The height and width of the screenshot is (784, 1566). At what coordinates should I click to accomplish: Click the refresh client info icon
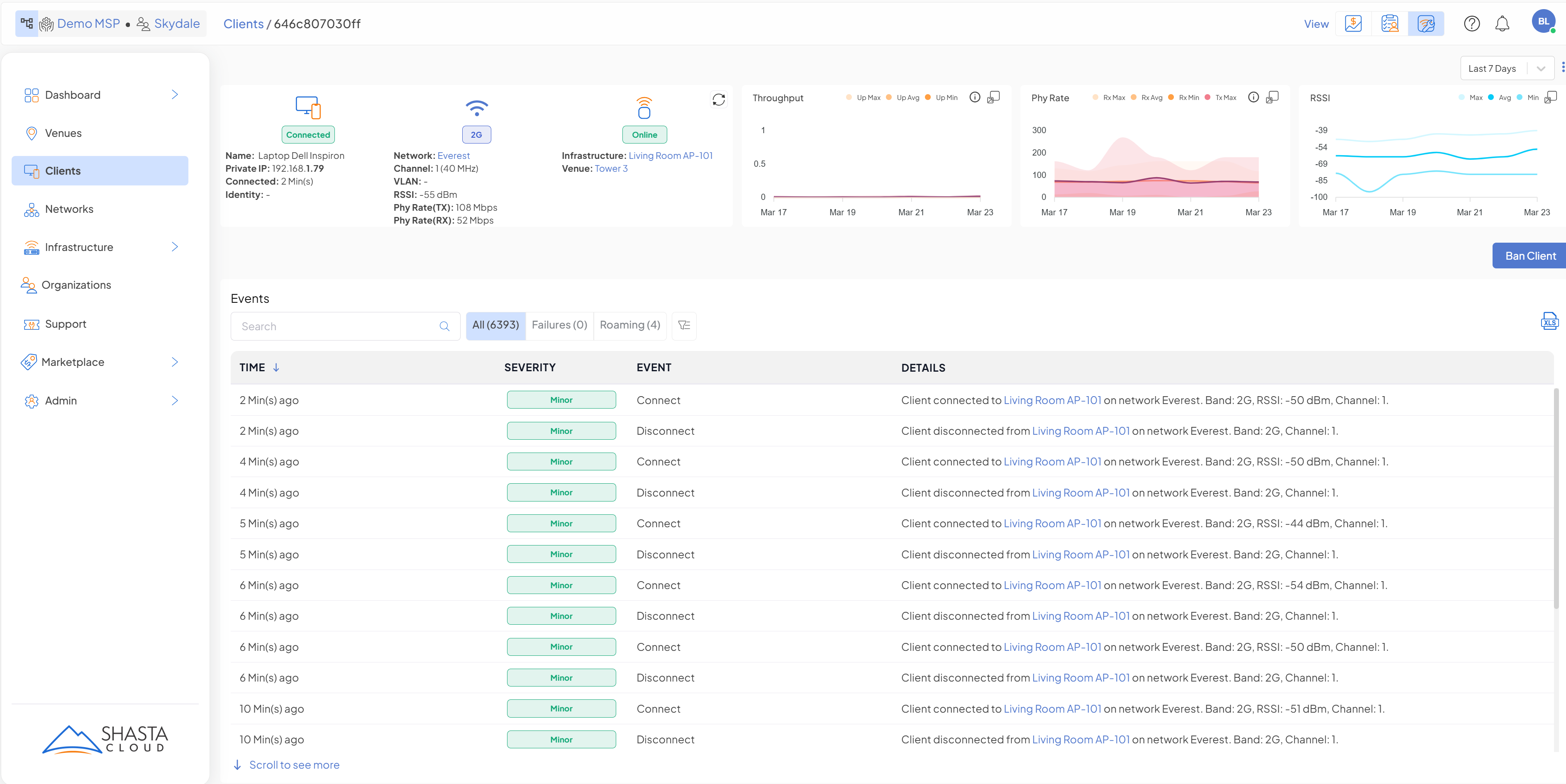(x=719, y=100)
